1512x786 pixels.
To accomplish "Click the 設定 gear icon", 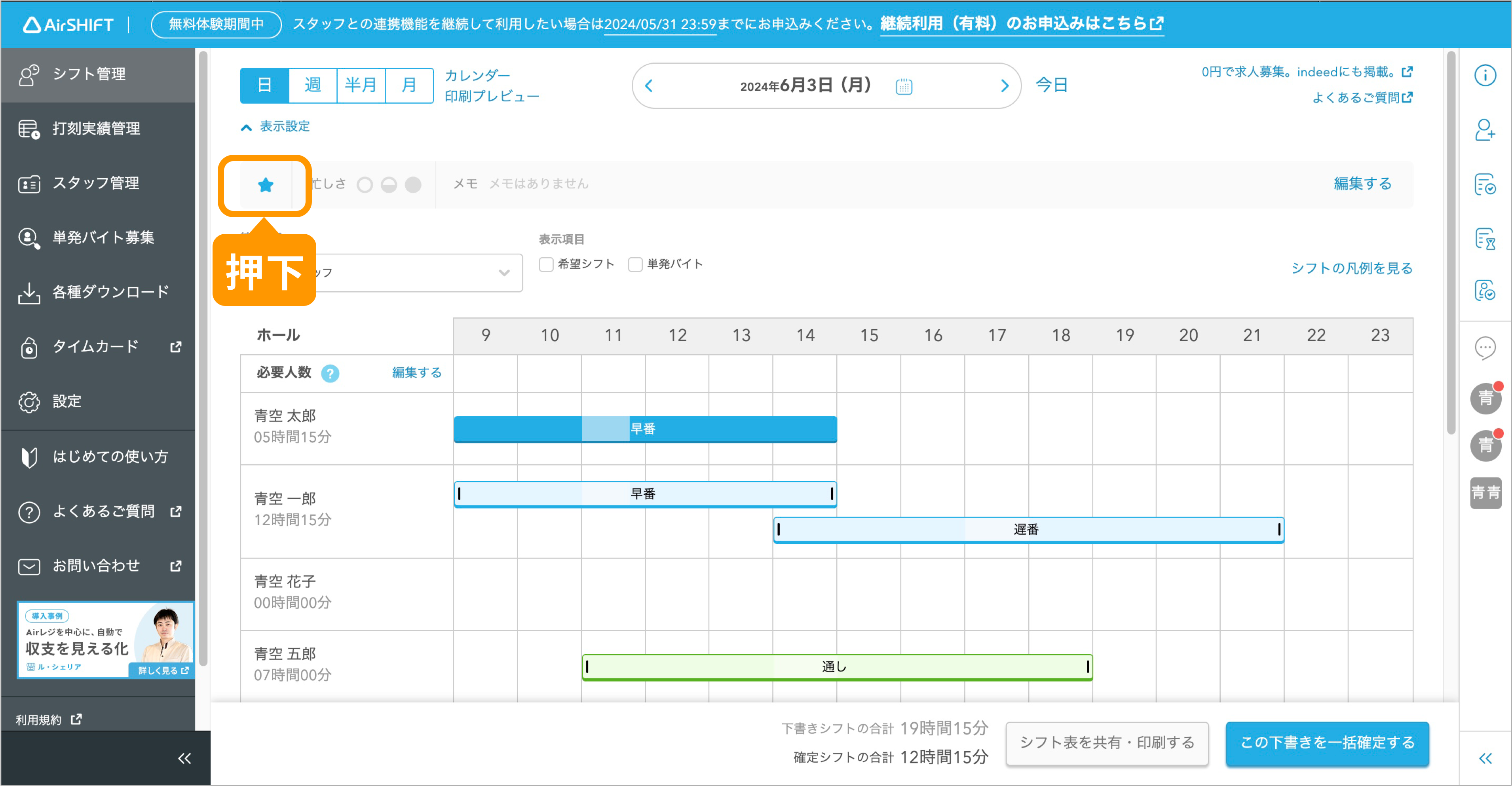I will click(29, 402).
